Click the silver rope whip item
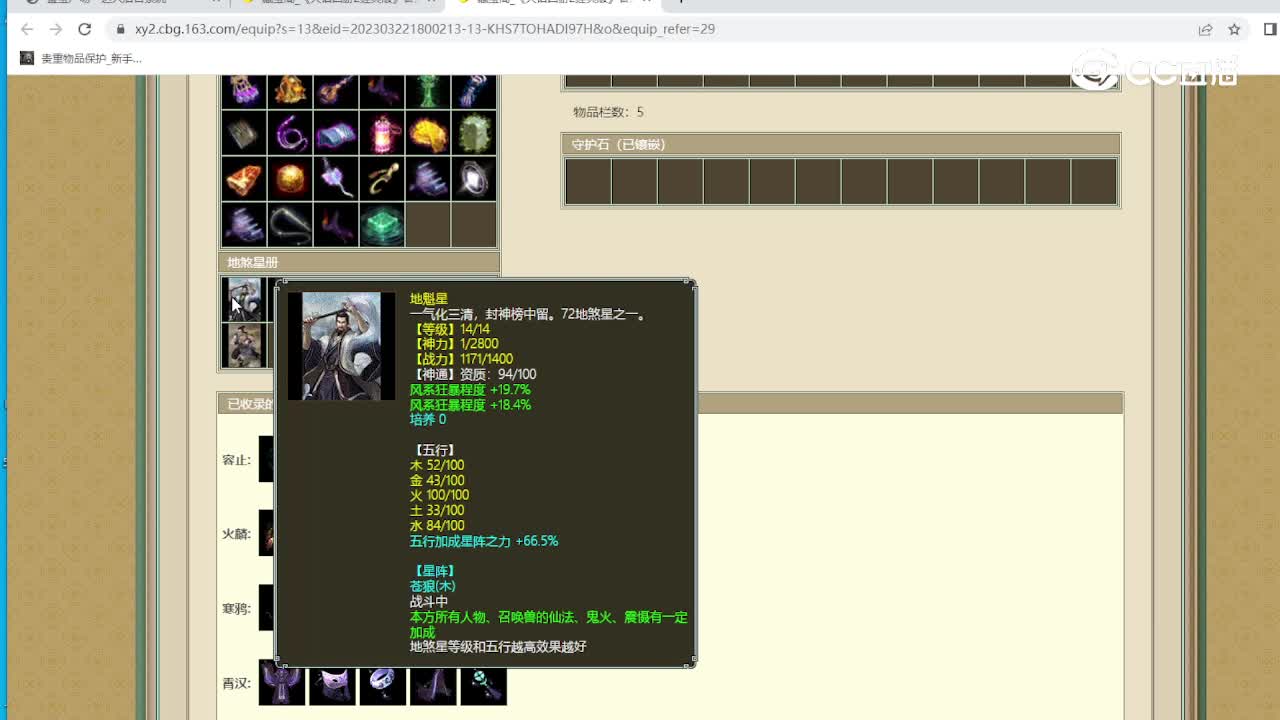 (x=290, y=224)
